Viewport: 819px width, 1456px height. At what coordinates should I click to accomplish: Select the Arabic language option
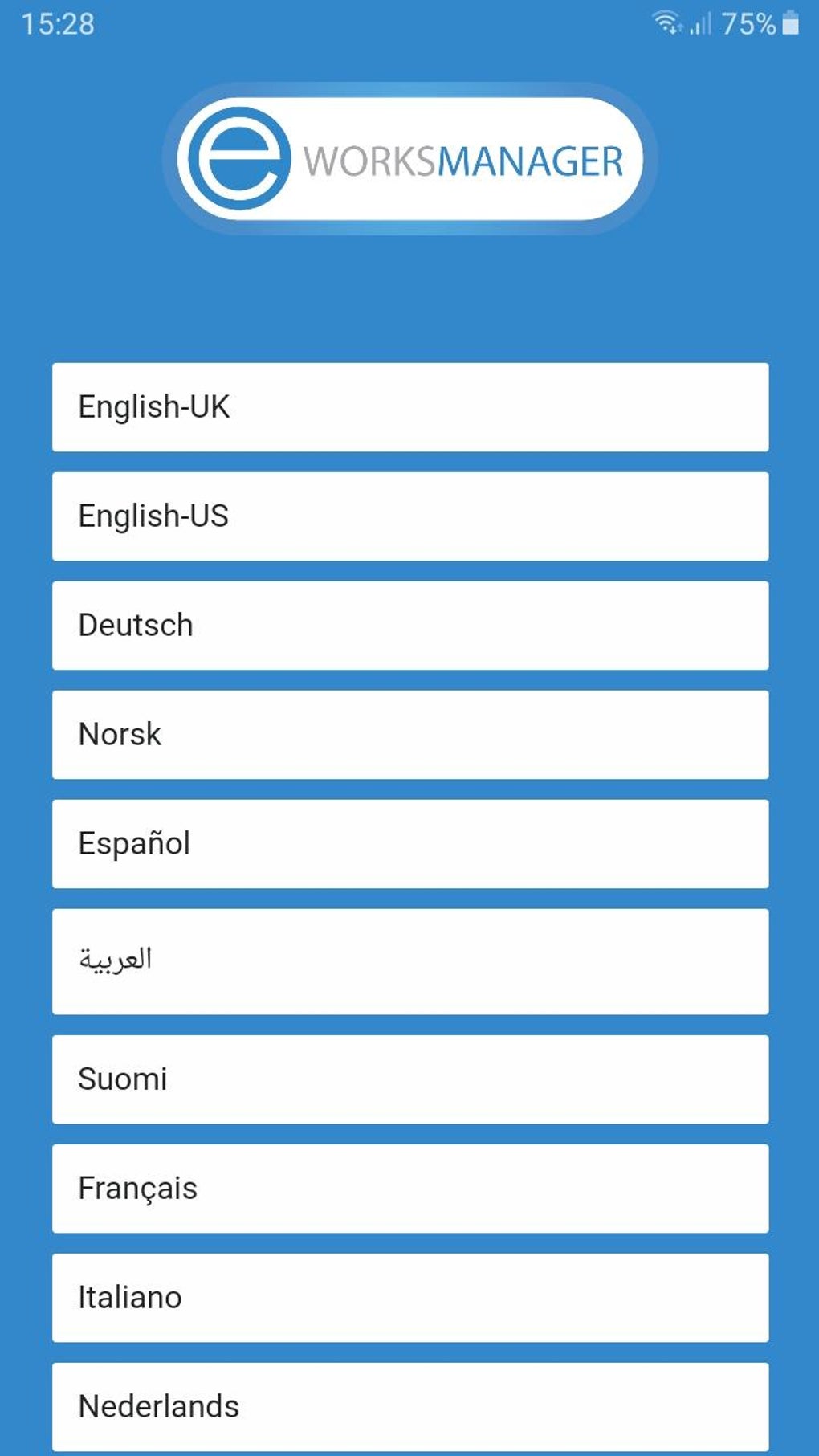click(x=409, y=960)
